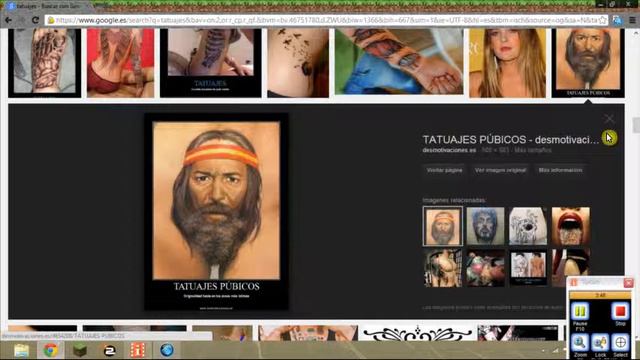Select the related blue face tattoo thumbnail
Screen dimensions: 640x360
[485, 226]
